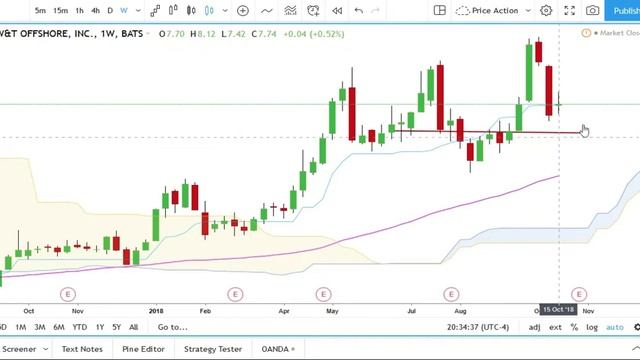Create an alert with the alarm clock icon
Screen dimensions: 640x360
point(313,11)
